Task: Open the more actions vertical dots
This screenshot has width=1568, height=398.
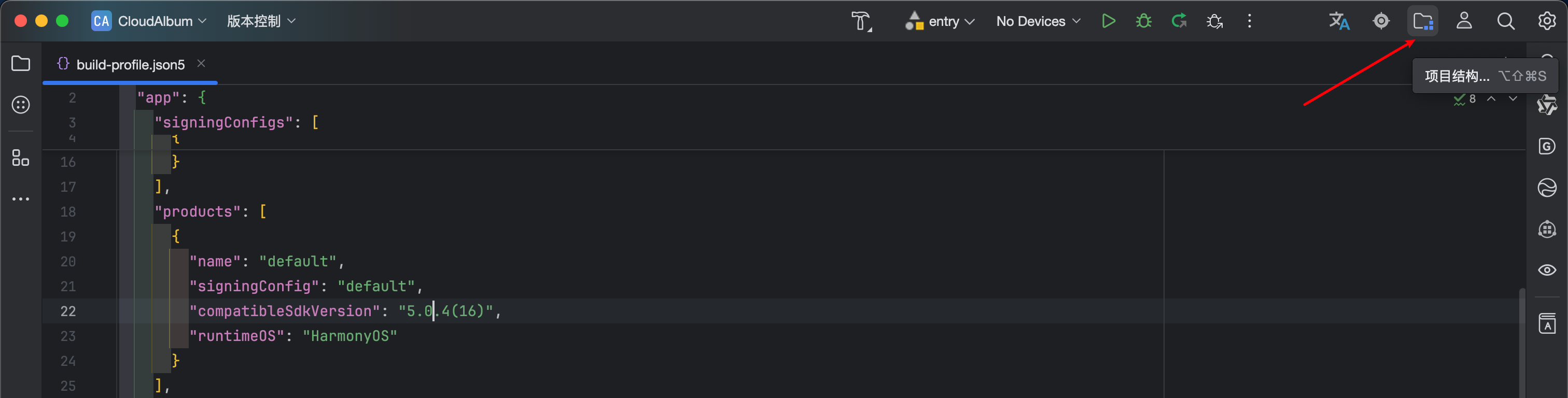Action: tap(1250, 21)
